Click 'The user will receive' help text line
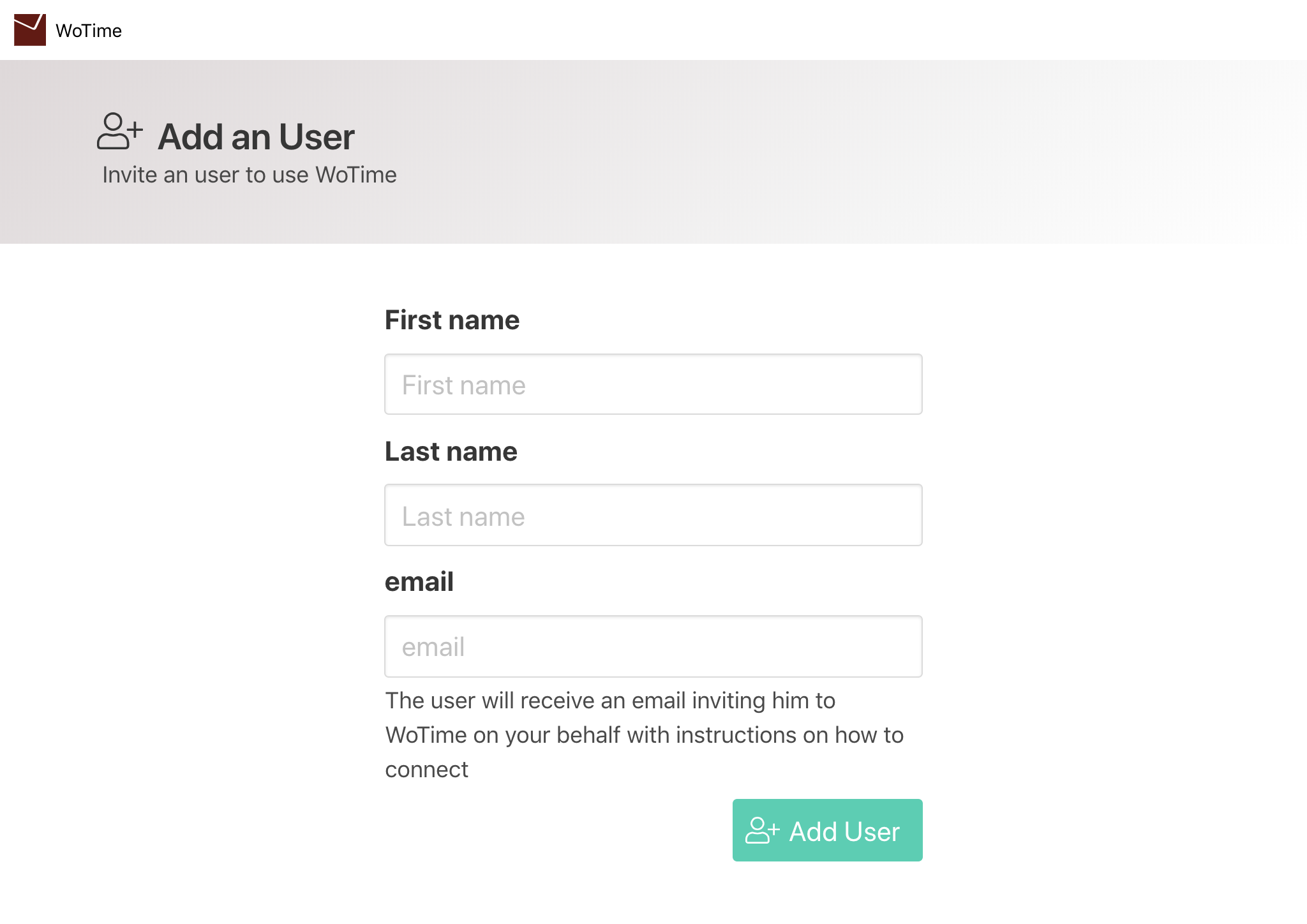 click(x=610, y=701)
